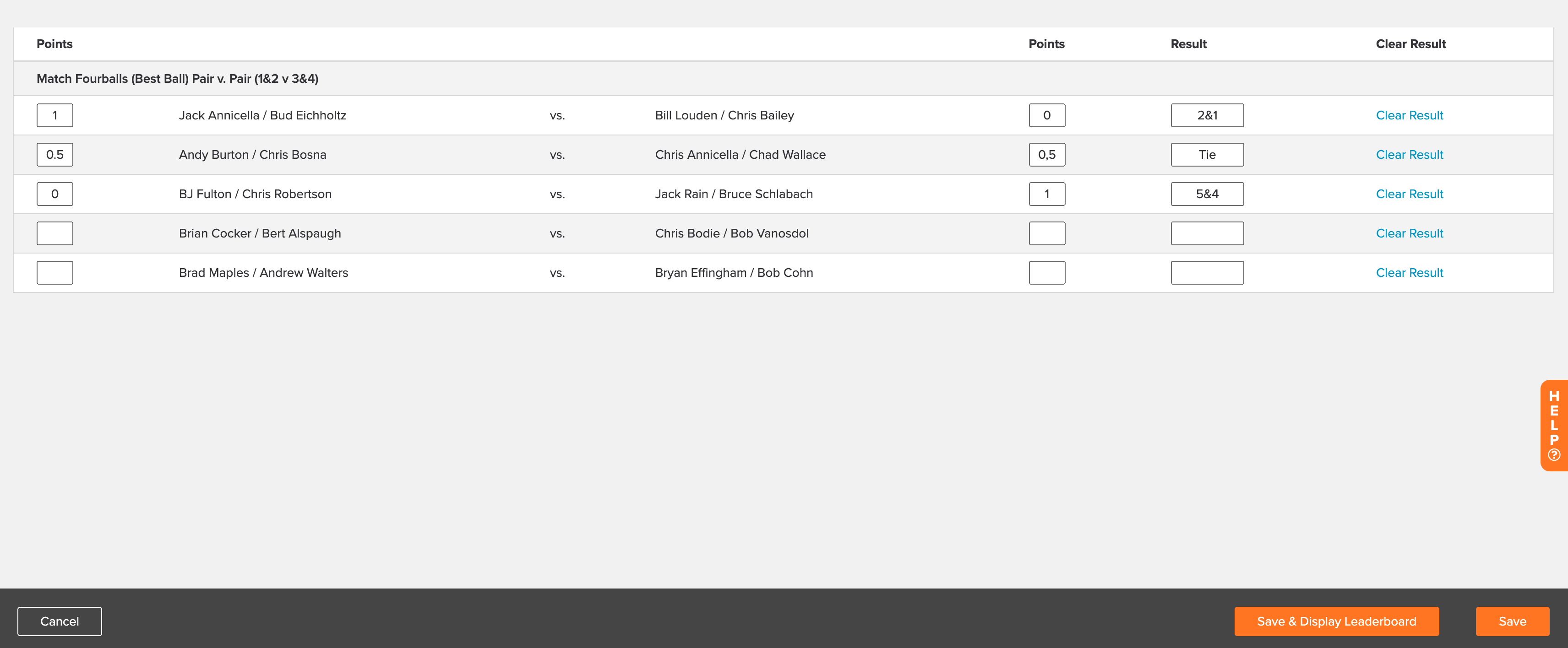Edit the 5&4 result field
The height and width of the screenshot is (648, 1568).
1207,194
